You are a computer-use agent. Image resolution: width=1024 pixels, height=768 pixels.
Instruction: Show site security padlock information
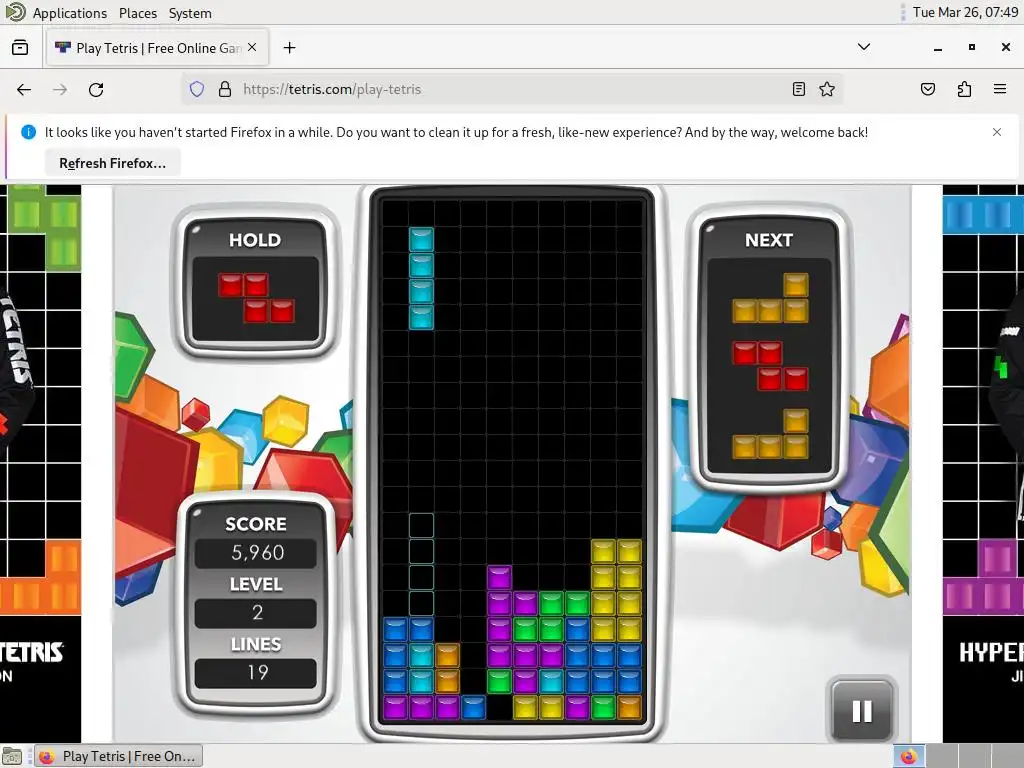coord(225,89)
